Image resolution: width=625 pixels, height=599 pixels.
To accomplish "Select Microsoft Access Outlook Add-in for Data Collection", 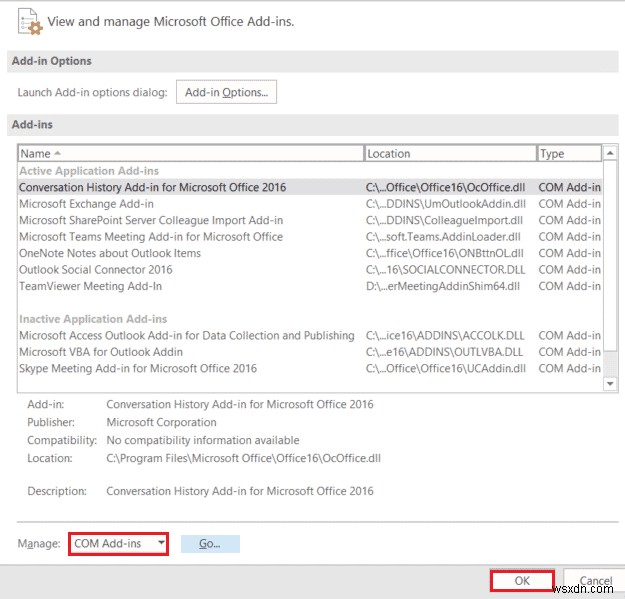I will click(310, 336).
